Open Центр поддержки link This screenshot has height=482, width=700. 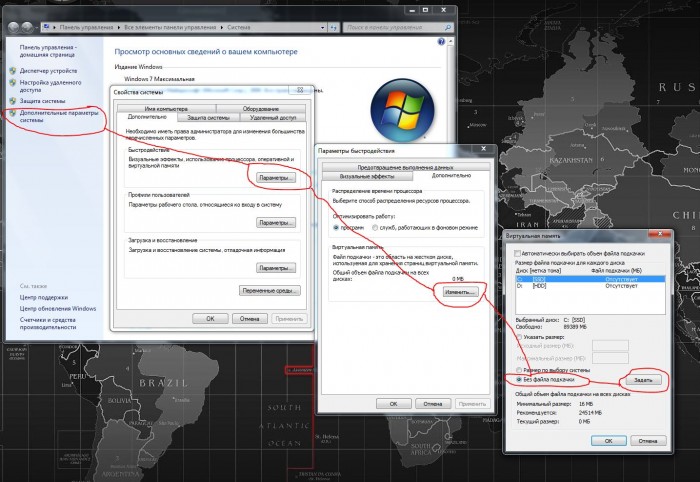(x=44, y=297)
